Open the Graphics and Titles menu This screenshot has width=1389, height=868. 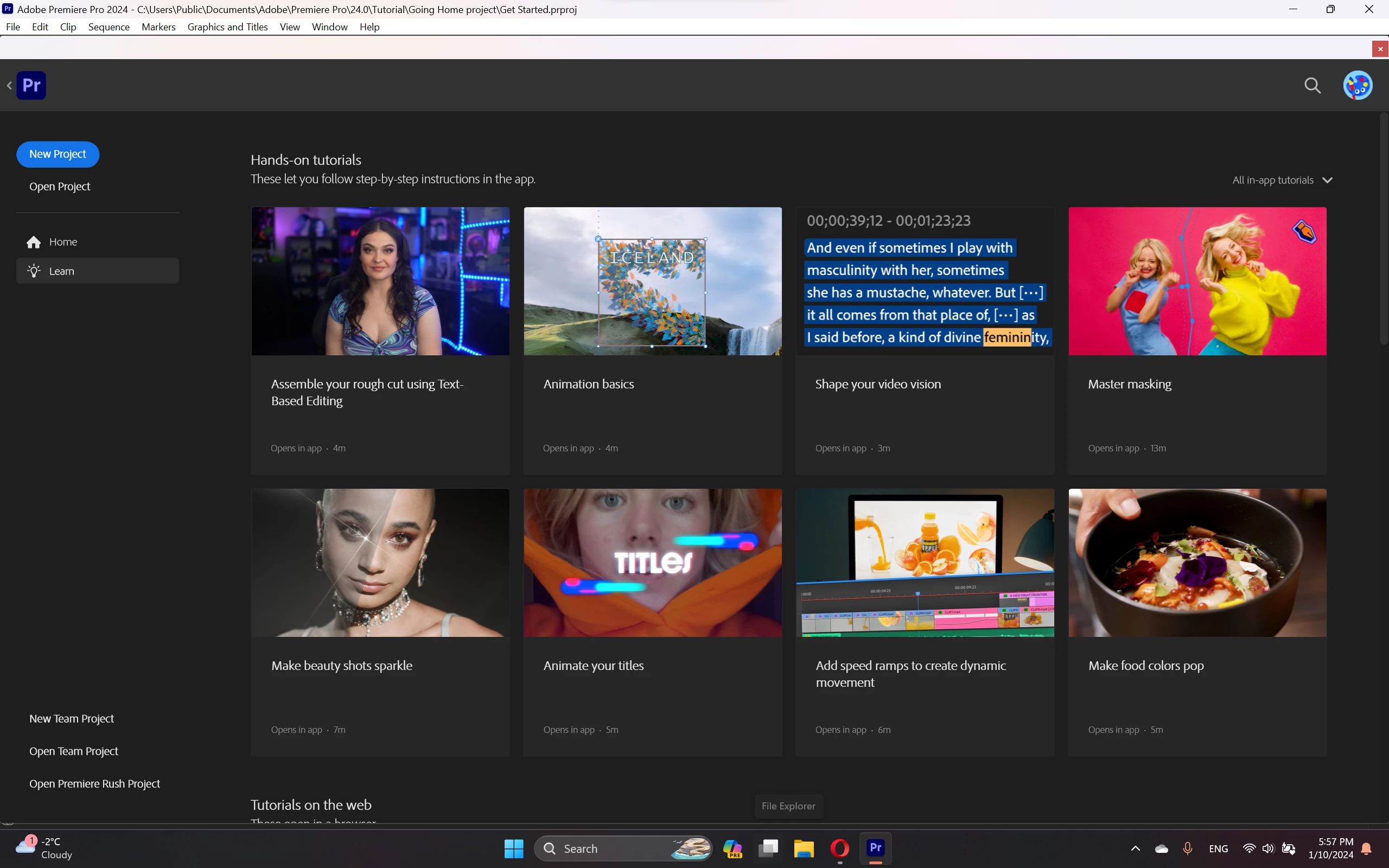pyautogui.click(x=227, y=27)
